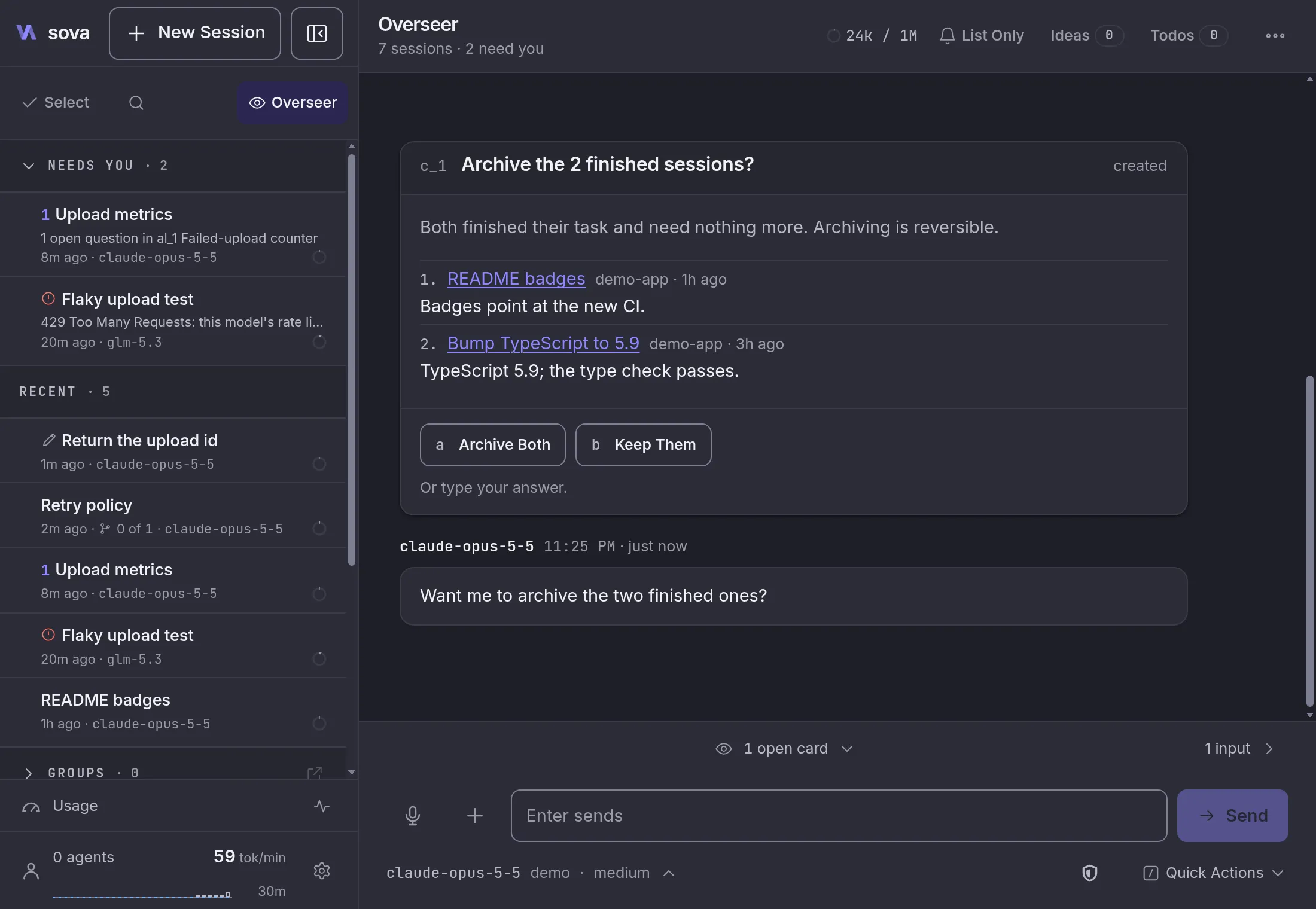This screenshot has width=1316, height=909.
Task: Collapse the Needs You section
Action: (x=28, y=166)
